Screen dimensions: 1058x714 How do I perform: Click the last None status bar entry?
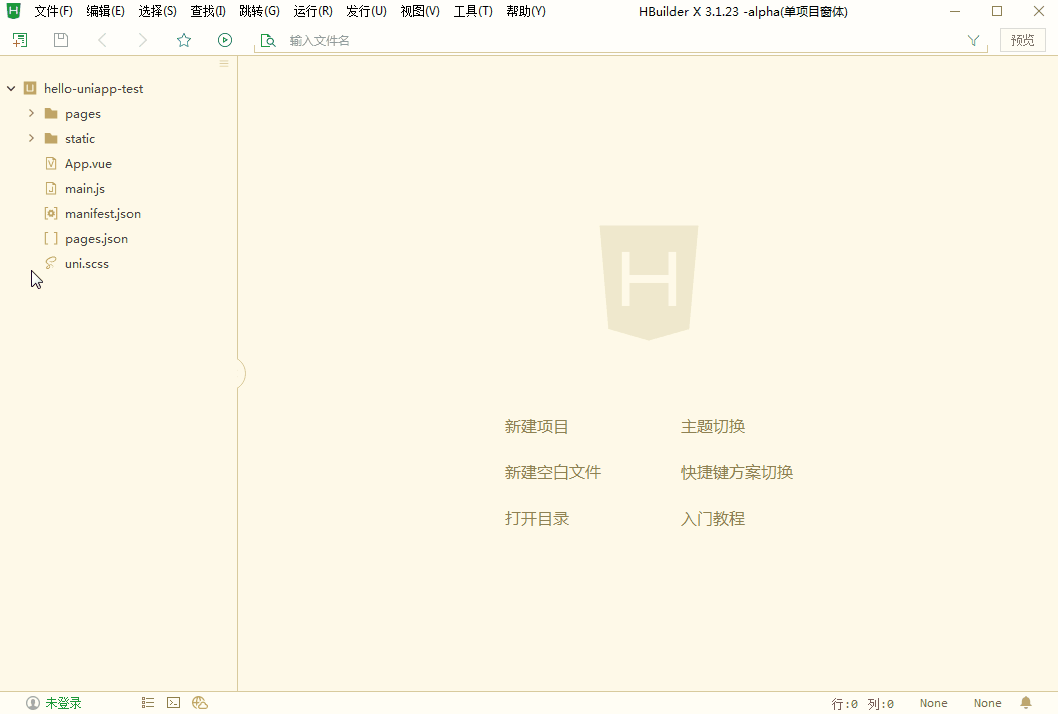click(987, 703)
